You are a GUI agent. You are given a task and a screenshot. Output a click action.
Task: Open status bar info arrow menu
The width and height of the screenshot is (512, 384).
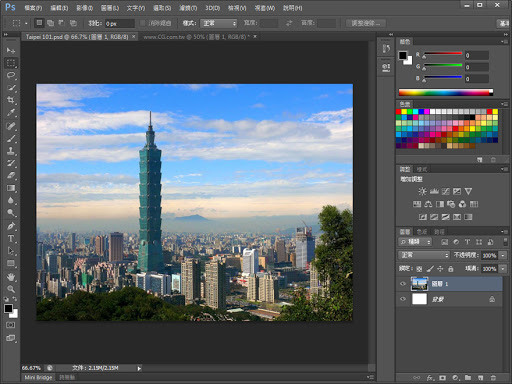[x=139, y=368]
